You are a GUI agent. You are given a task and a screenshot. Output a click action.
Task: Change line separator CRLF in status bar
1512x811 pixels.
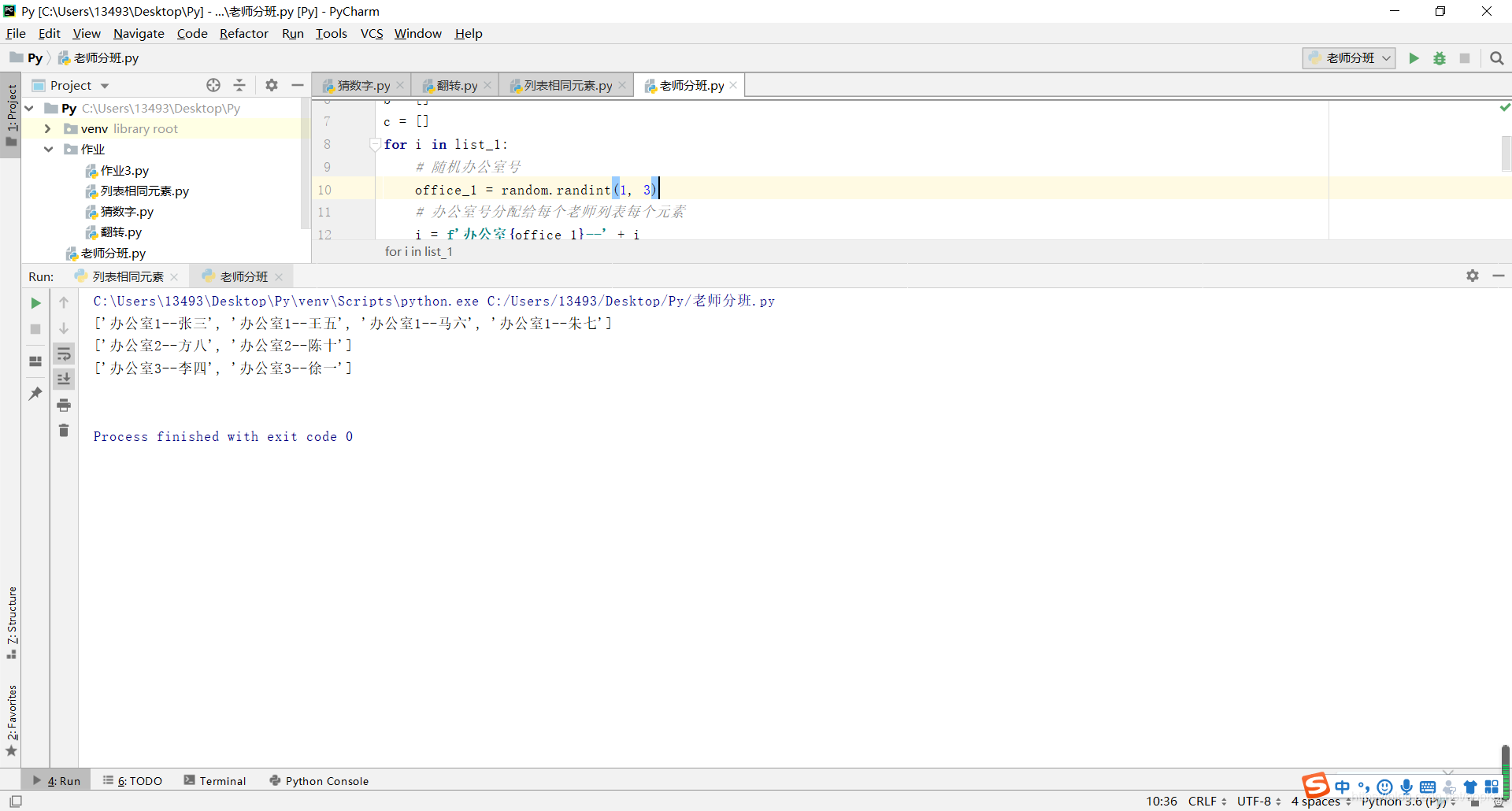coord(1207,802)
